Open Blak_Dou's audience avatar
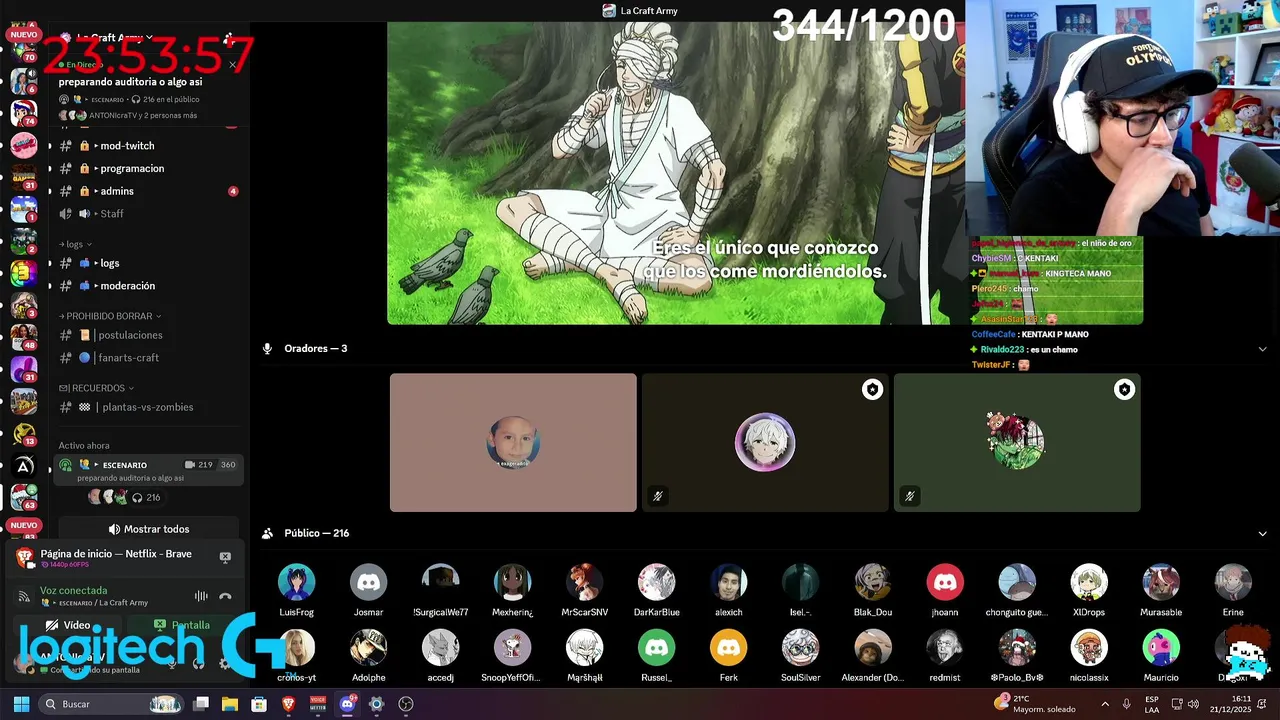This screenshot has height=720, width=1280. pos(872,582)
